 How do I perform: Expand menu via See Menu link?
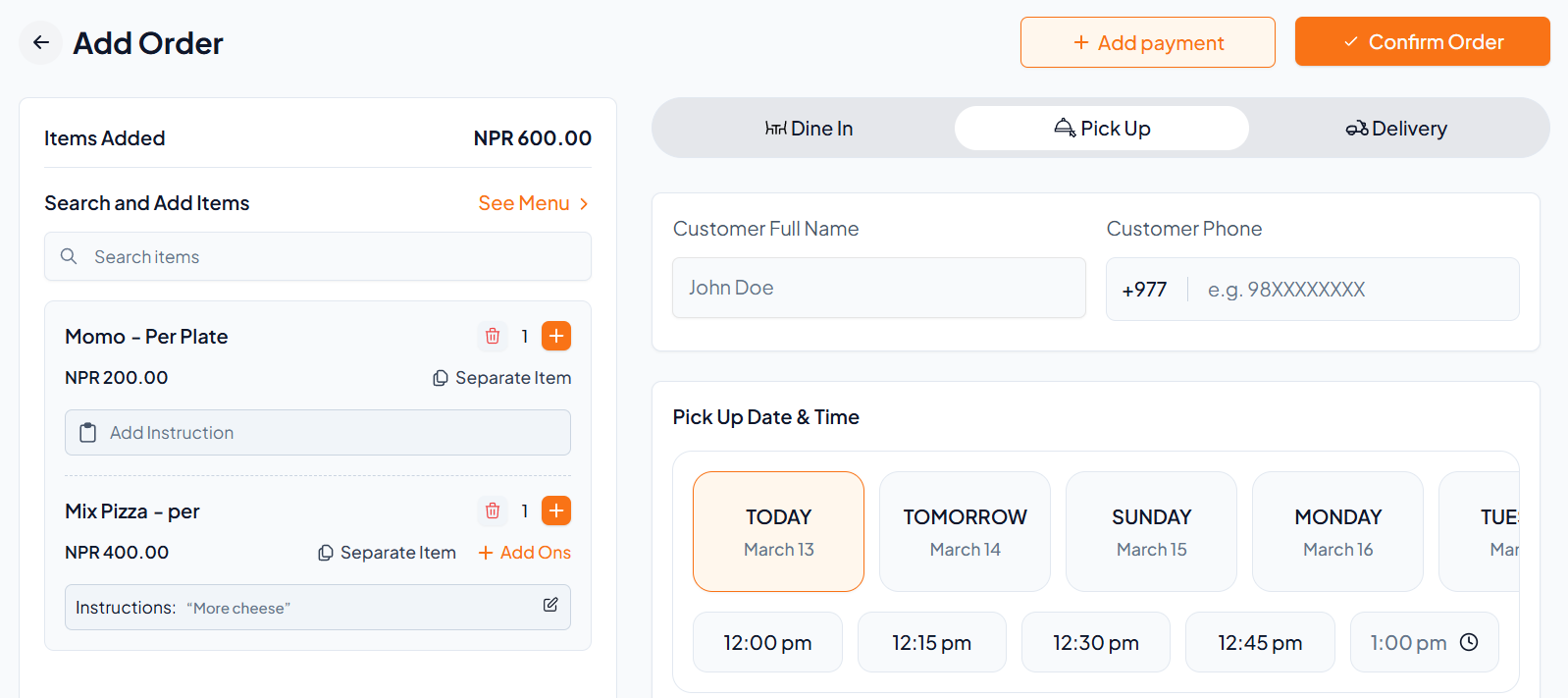(x=533, y=203)
